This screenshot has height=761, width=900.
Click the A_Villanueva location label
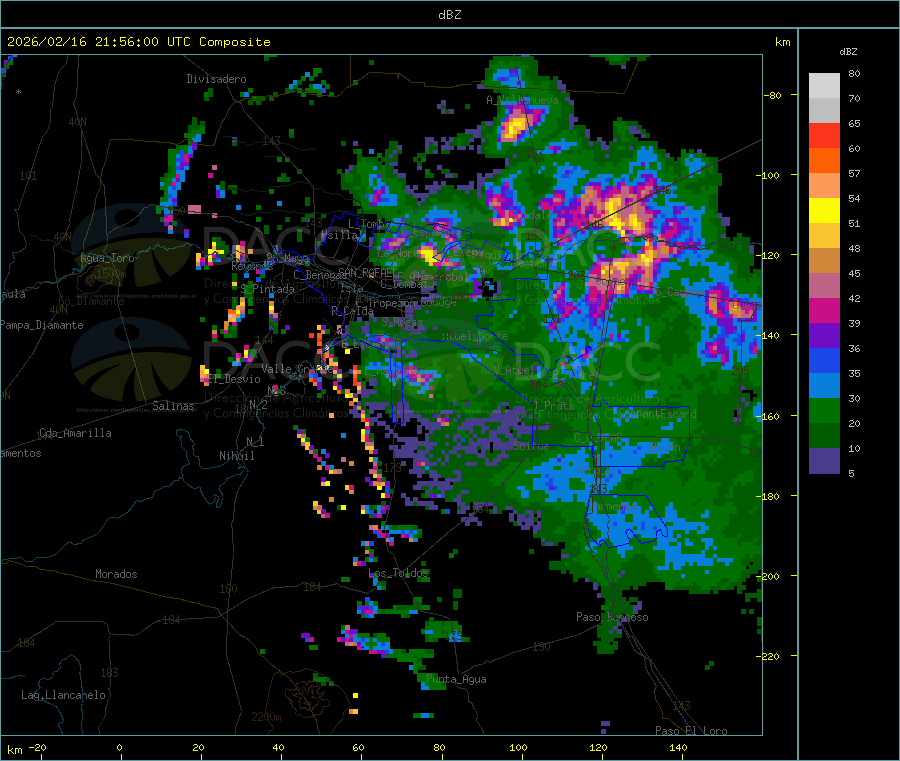(522, 100)
